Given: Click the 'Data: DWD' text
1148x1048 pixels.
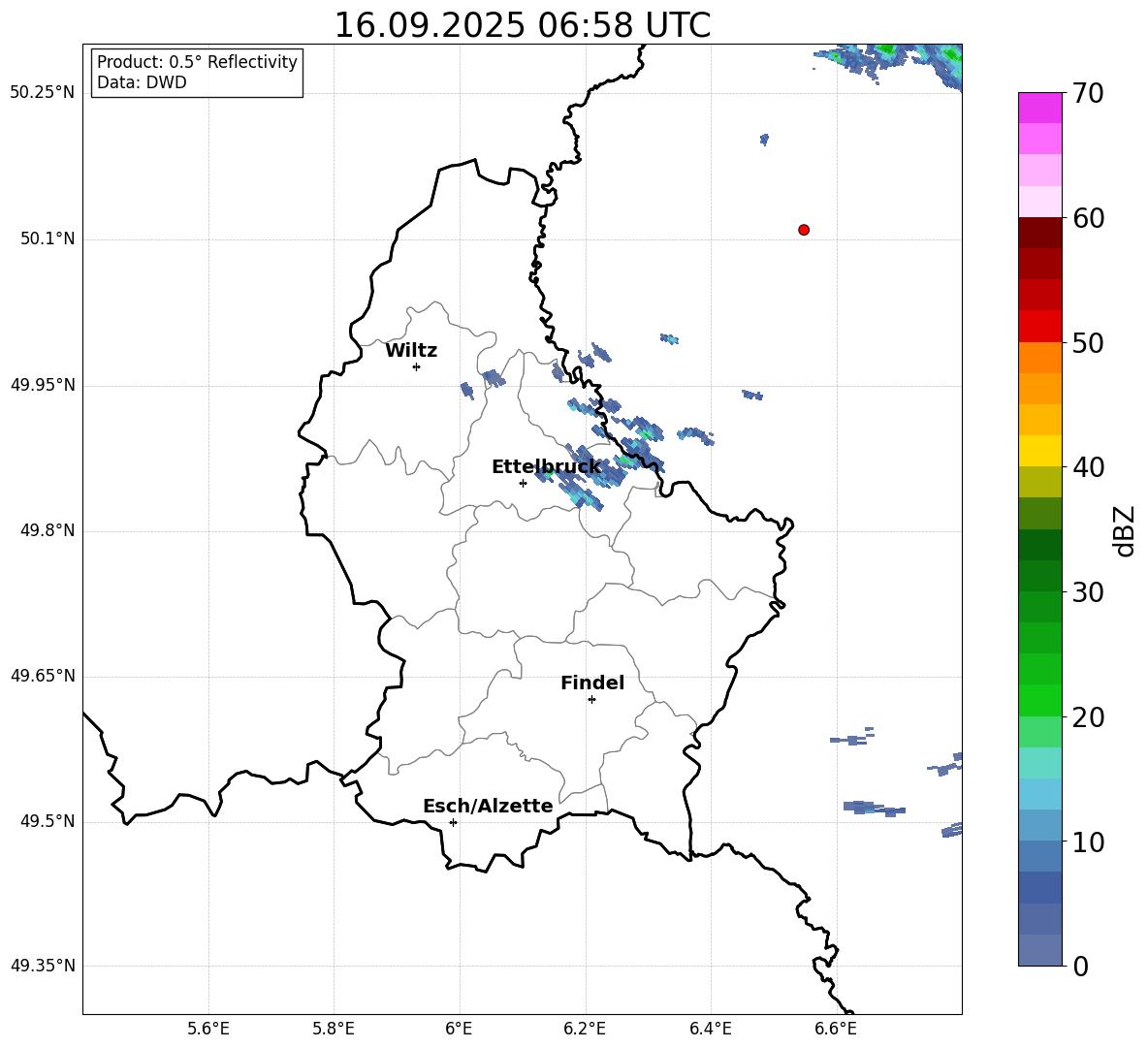Looking at the screenshot, I should [x=142, y=82].
